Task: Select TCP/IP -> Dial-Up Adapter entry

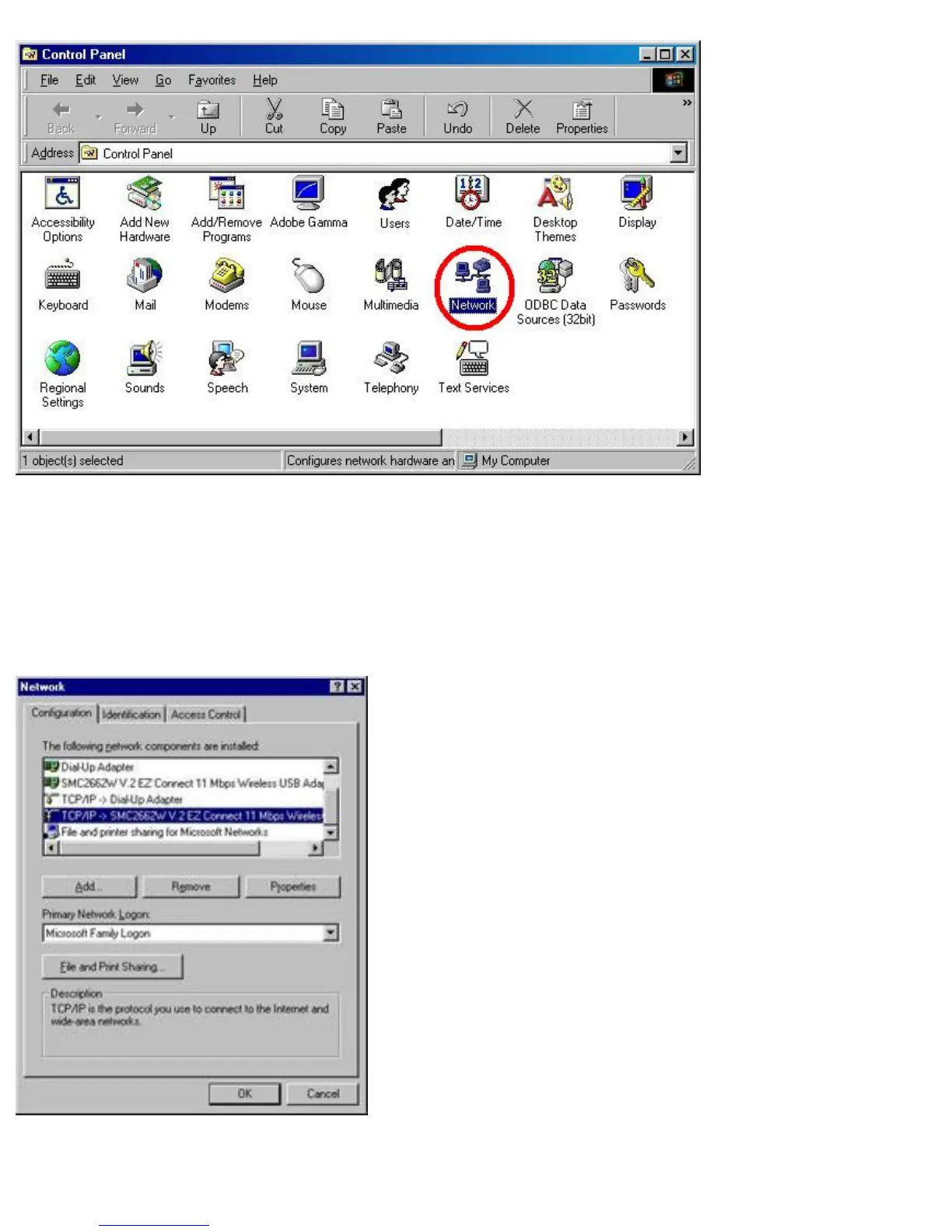Action: click(183, 800)
